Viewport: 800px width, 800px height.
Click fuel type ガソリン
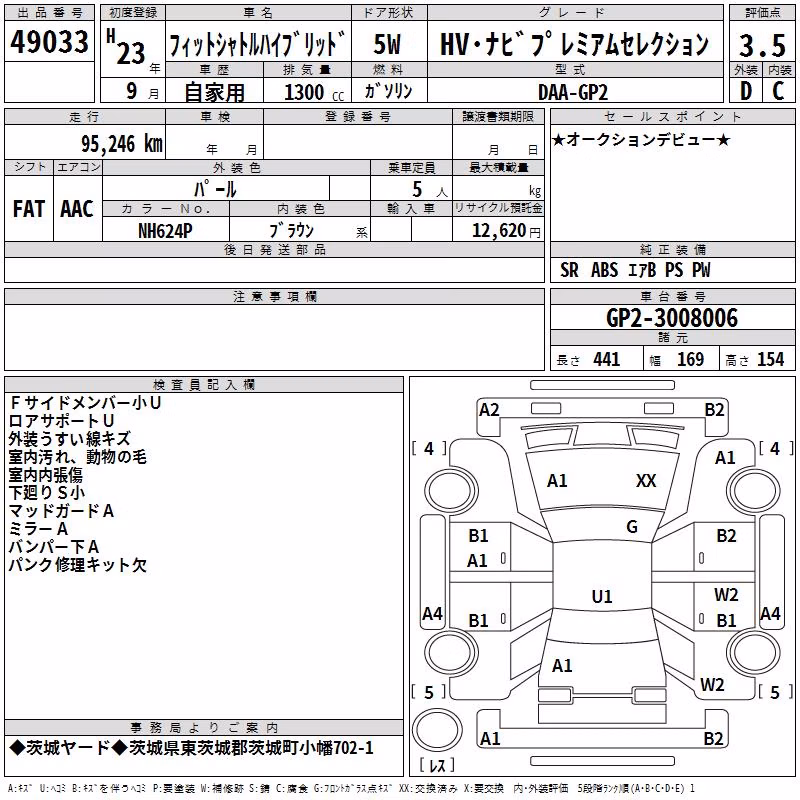(388, 91)
